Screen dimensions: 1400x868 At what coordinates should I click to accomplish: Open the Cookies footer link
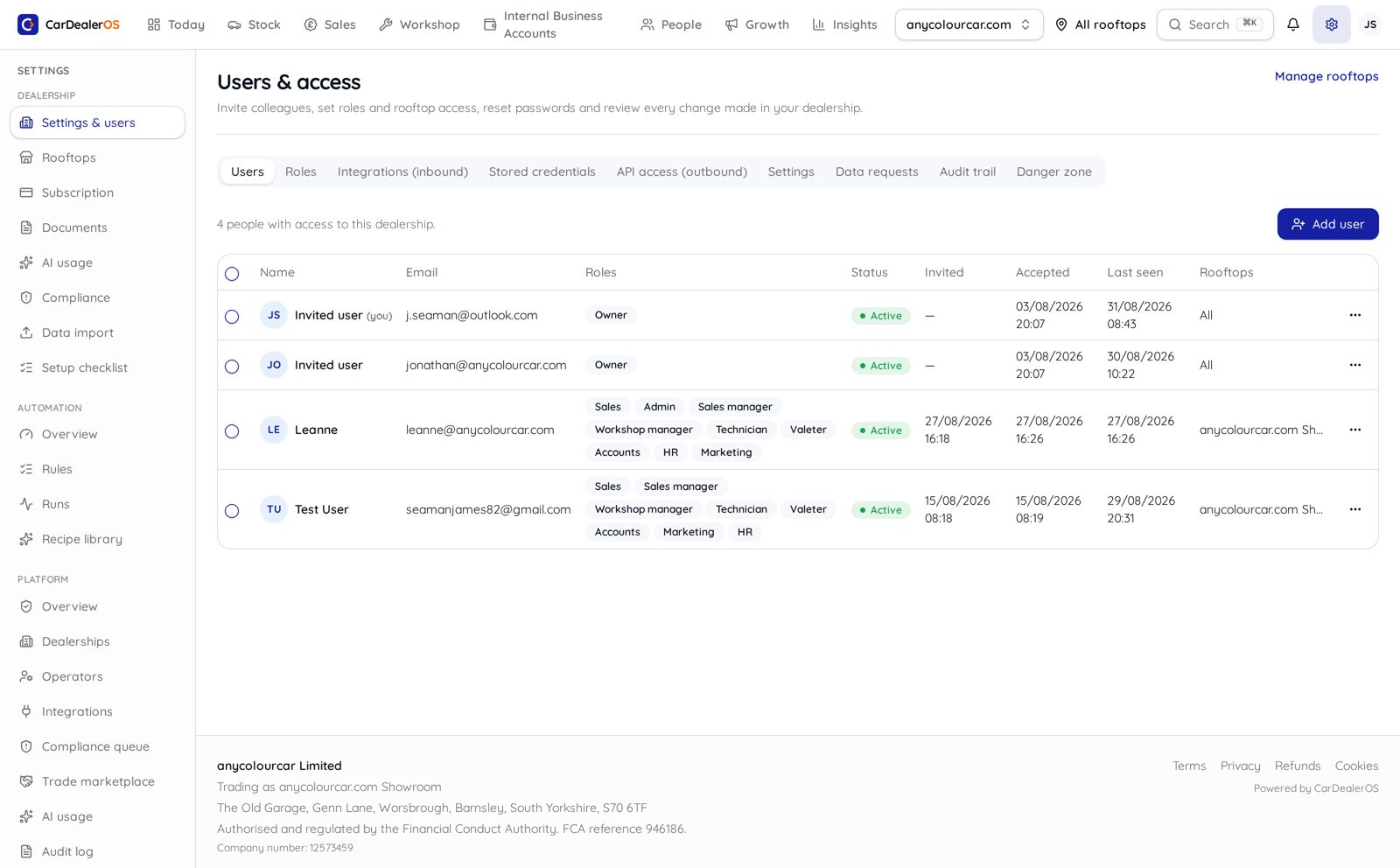pos(1356,766)
